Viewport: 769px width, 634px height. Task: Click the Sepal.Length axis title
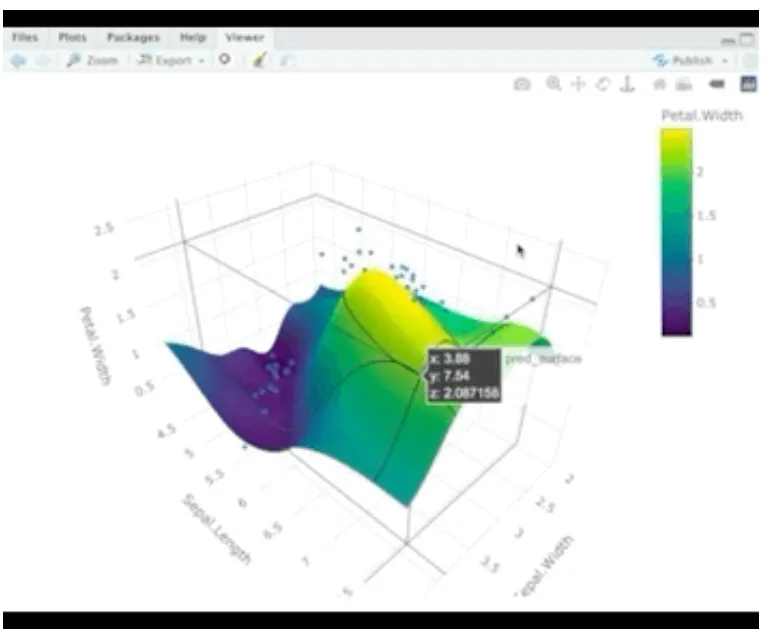point(216,529)
